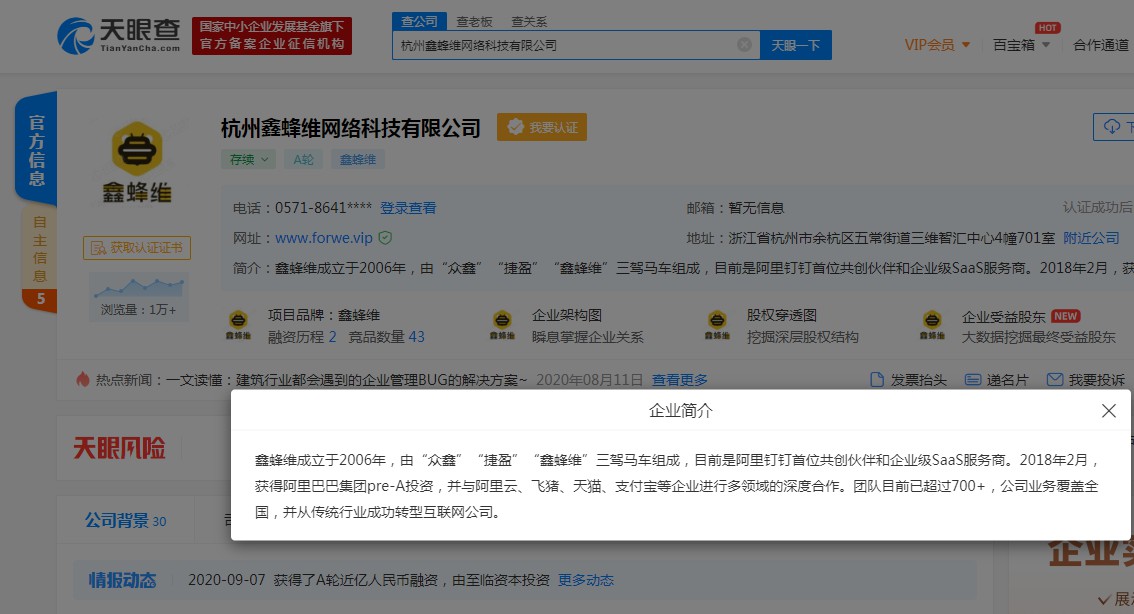This screenshot has height=614, width=1134.
Task: Click the 我要认证 button
Action: (542, 127)
